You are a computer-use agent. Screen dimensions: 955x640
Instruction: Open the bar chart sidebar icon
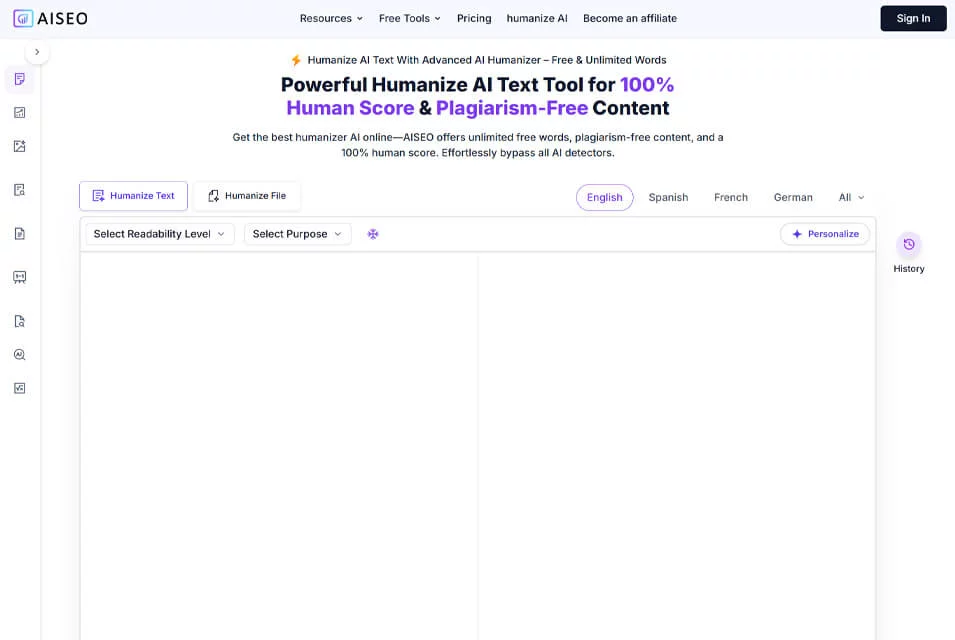(19, 113)
